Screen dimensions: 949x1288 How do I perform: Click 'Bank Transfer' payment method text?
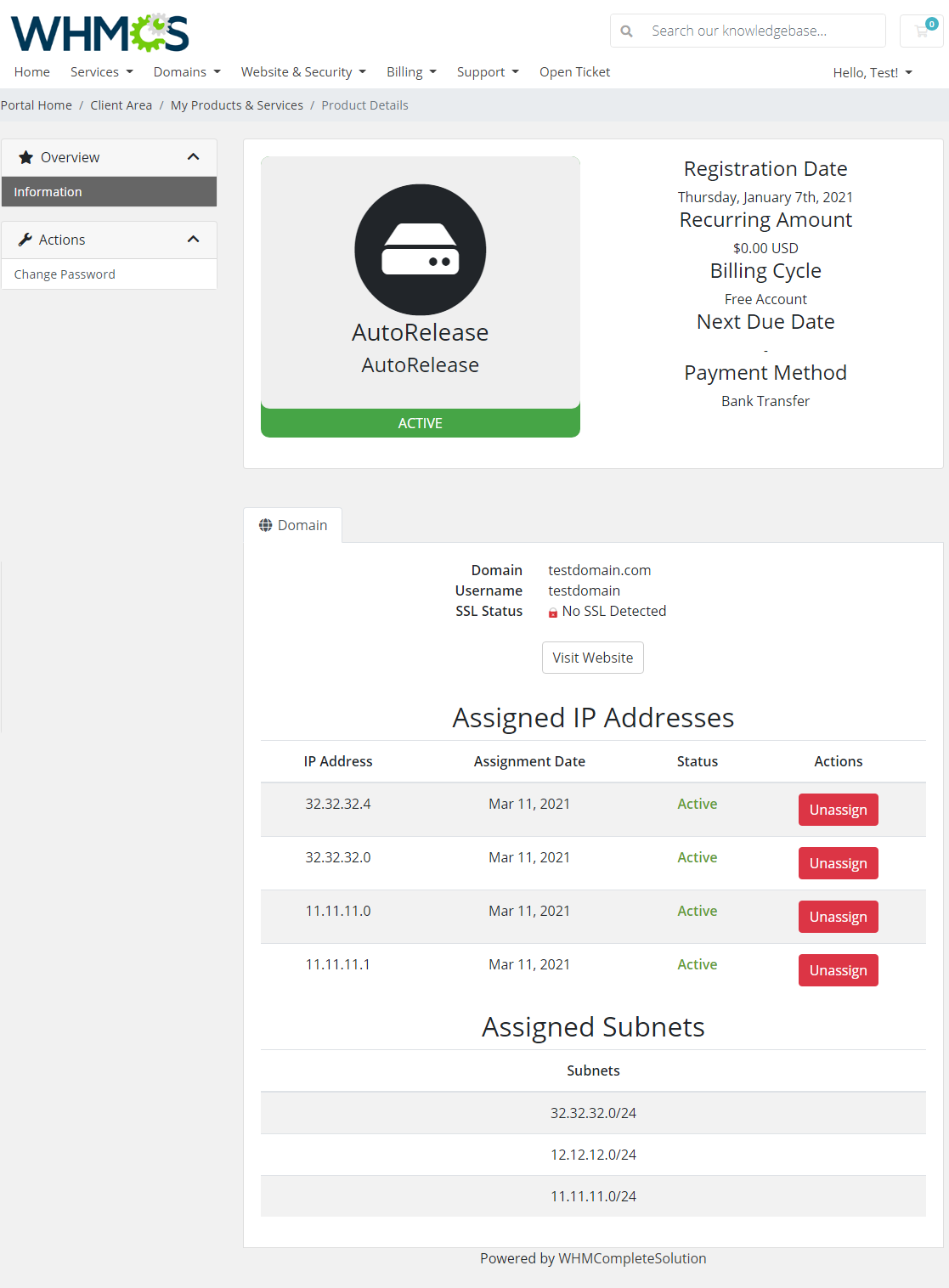pos(765,401)
